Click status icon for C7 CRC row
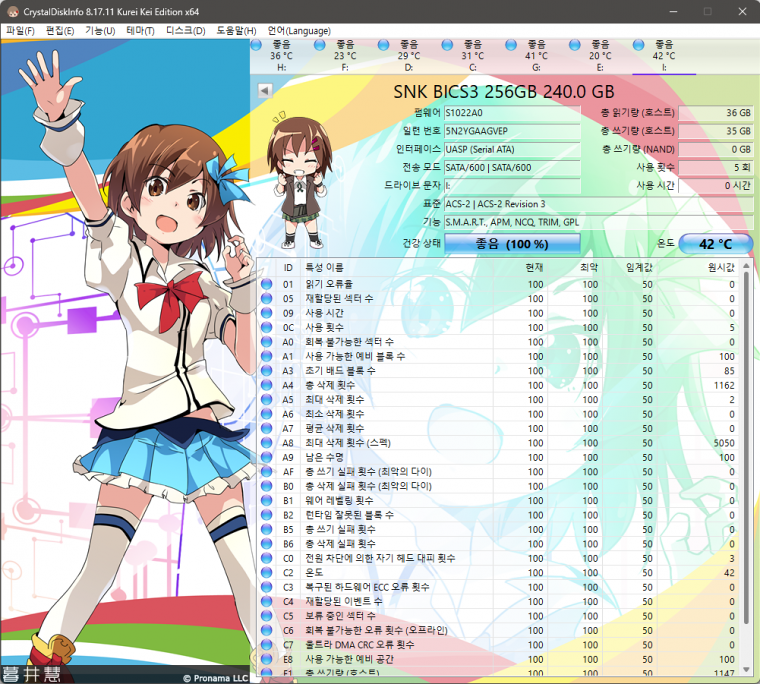This screenshot has height=684, width=760. (267, 645)
